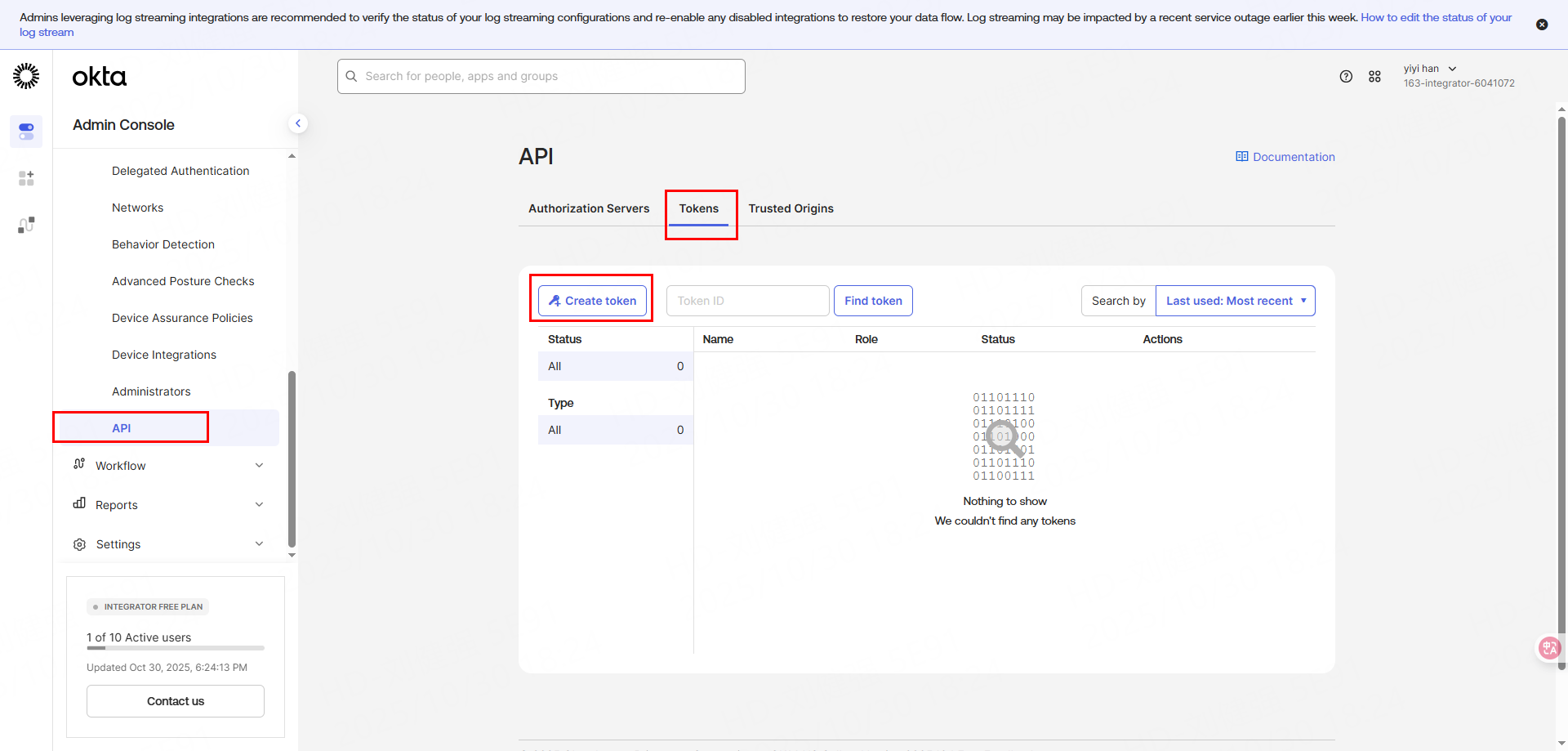The image size is (1568, 751).
Task: Click the floating translate icon
Action: [1548, 648]
